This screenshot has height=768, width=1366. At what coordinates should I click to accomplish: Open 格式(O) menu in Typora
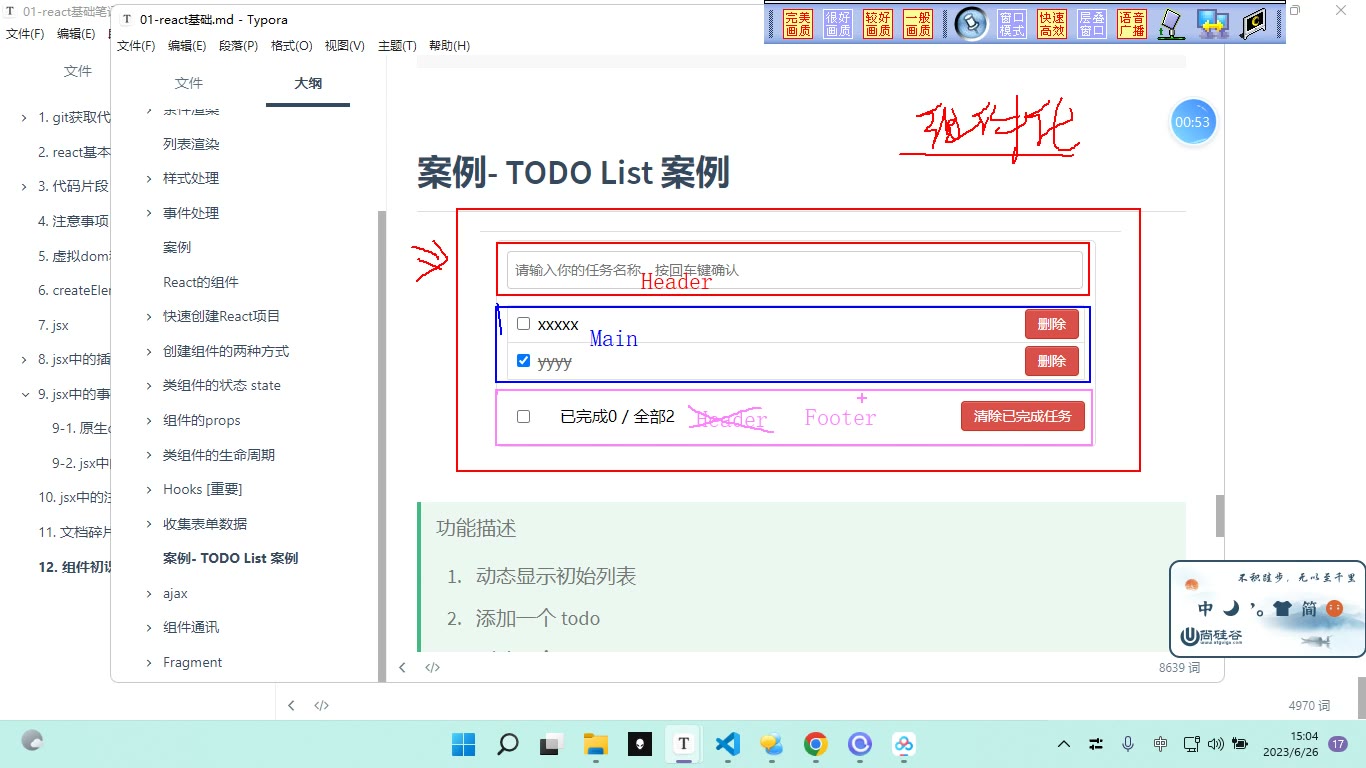pyautogui.click(x=292, y=46)
